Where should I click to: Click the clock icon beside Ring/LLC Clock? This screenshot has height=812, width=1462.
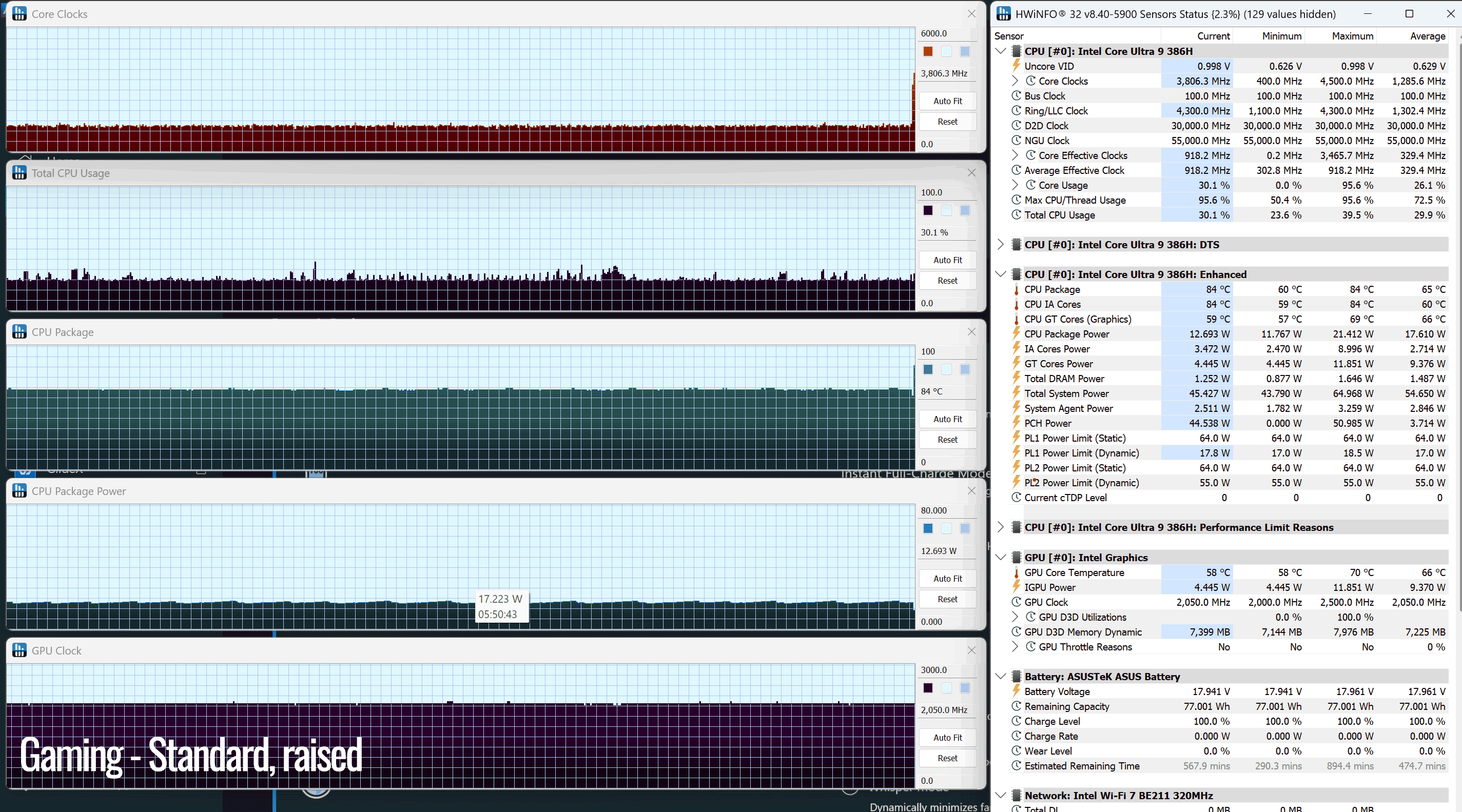(x=1017, y=111)
